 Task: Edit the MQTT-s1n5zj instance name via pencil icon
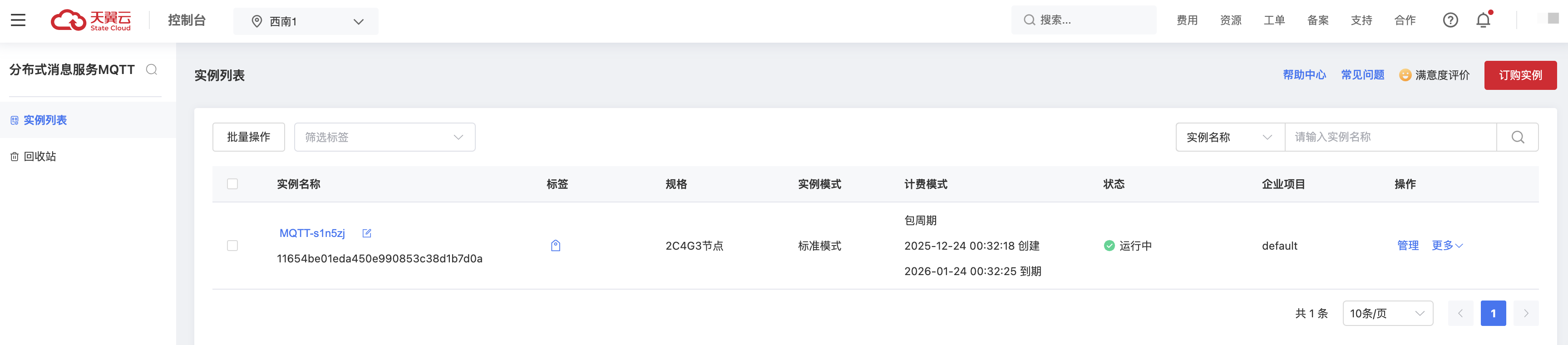(366, 232)
